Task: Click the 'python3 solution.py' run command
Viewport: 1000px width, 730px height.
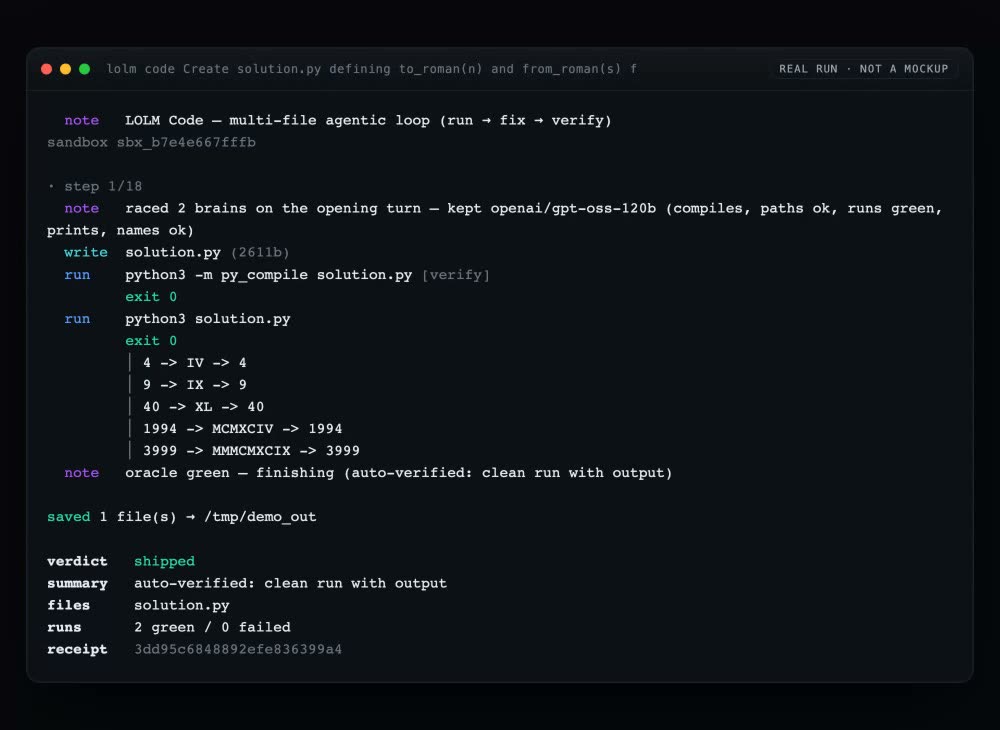Action: [x=207, y=319]
